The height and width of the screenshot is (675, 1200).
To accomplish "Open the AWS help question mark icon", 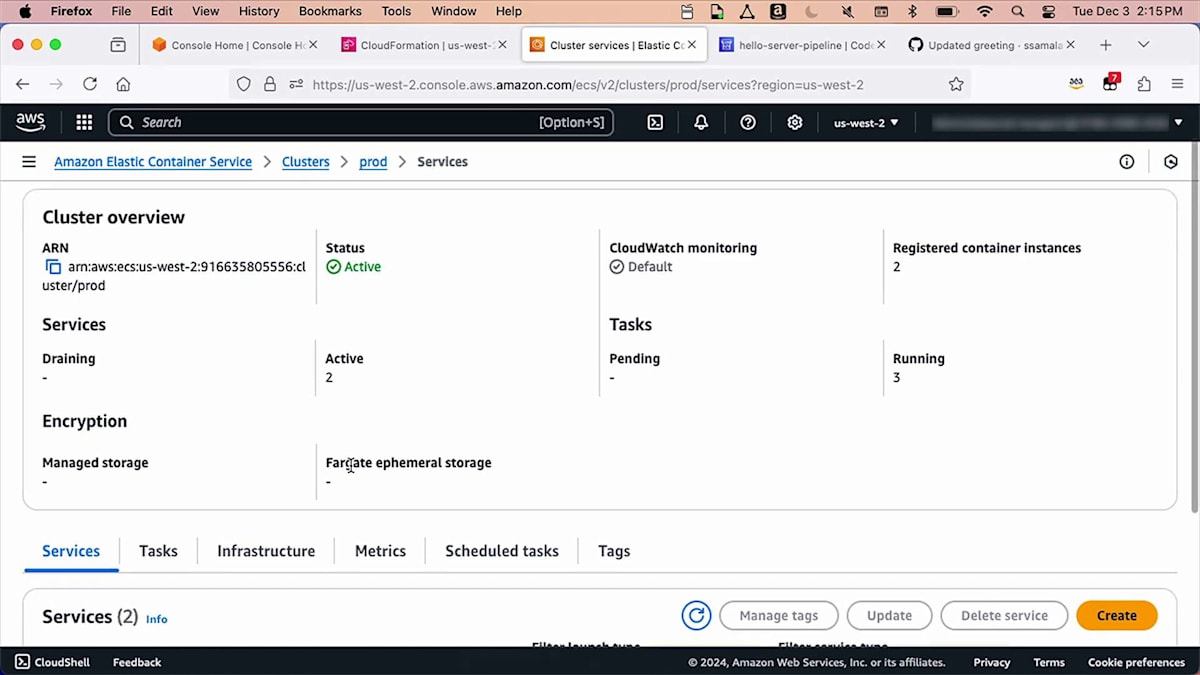I will tap(748, 122).
